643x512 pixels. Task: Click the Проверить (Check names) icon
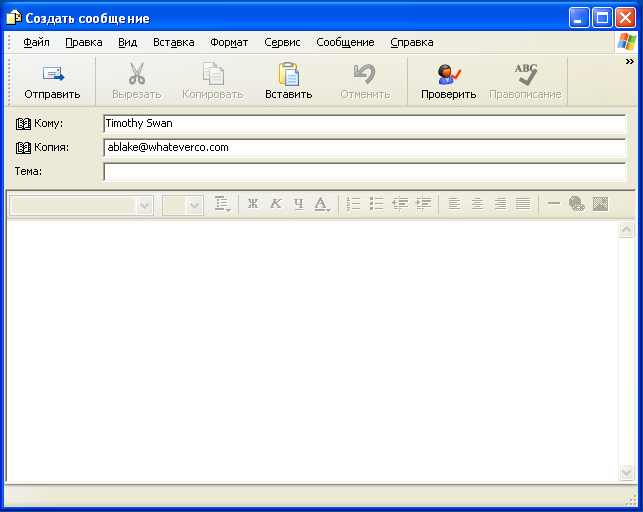448,74
